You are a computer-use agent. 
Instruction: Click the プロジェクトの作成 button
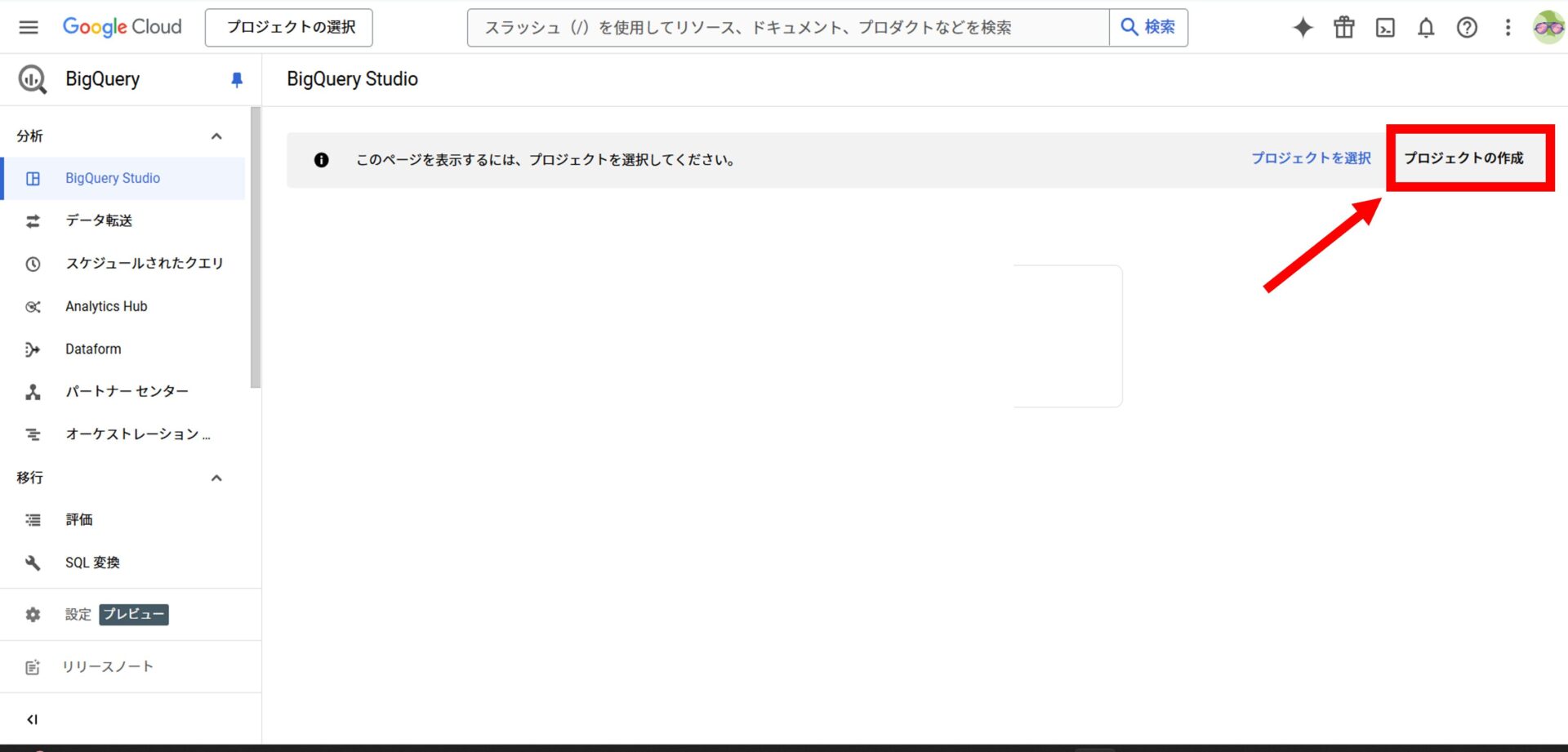1463,158
